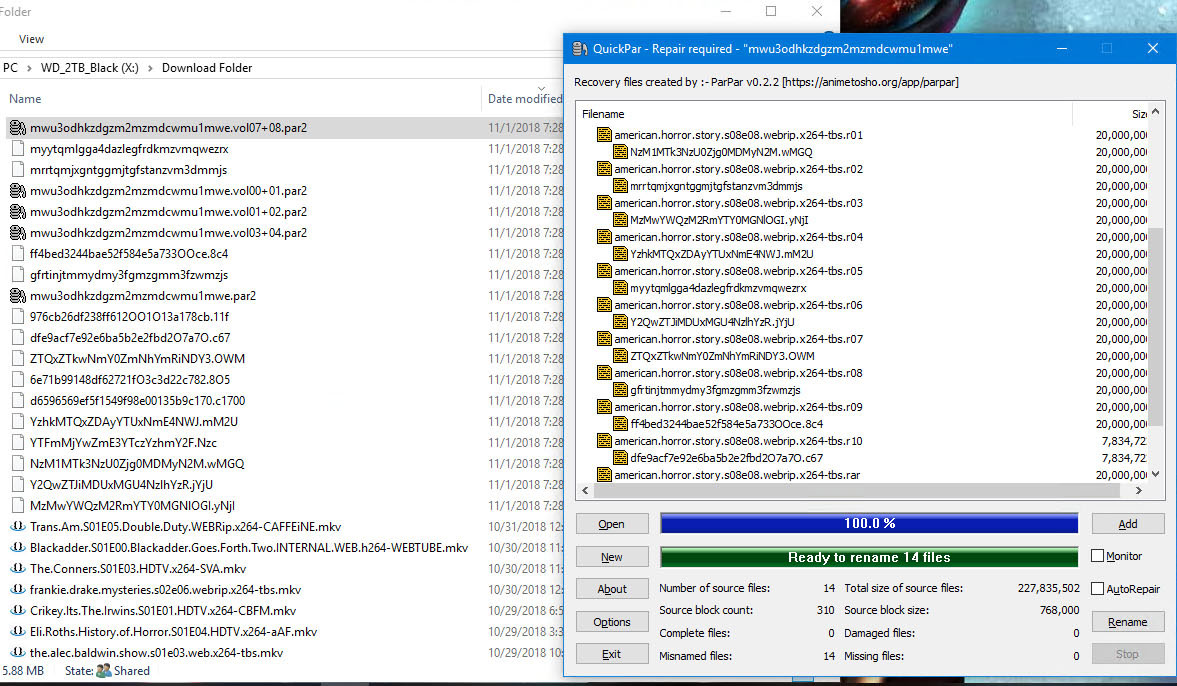The height and width of the screenshot is (686, 1177).
Task: Click the status icon for american.horror.story r10
Action: point(603,441)
